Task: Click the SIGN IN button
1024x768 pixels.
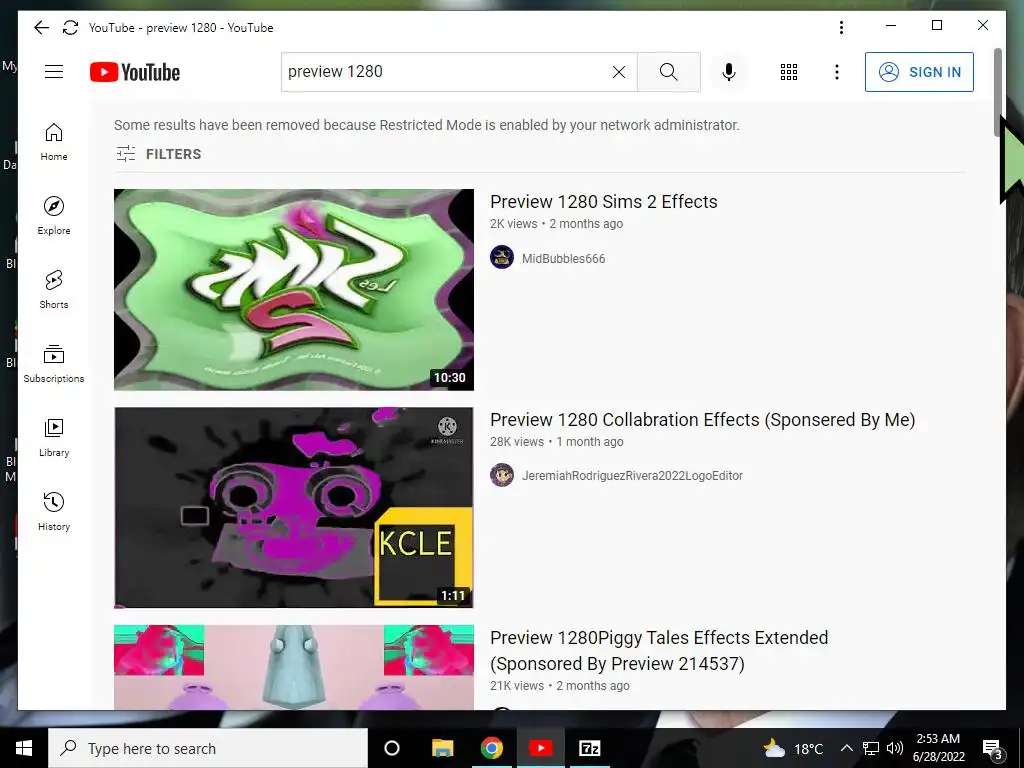Action: (919, 72)
